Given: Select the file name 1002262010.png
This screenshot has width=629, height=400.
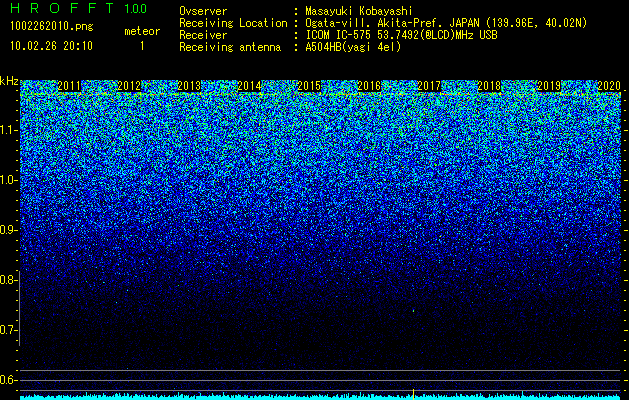Looking at the screenshot, I should tap(52, 27).
